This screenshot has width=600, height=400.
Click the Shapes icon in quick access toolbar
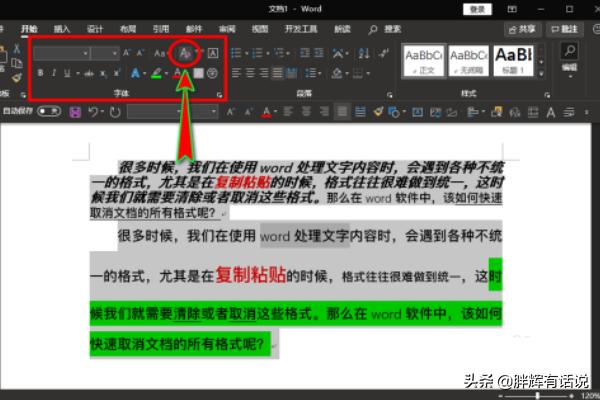pos(393,112)
